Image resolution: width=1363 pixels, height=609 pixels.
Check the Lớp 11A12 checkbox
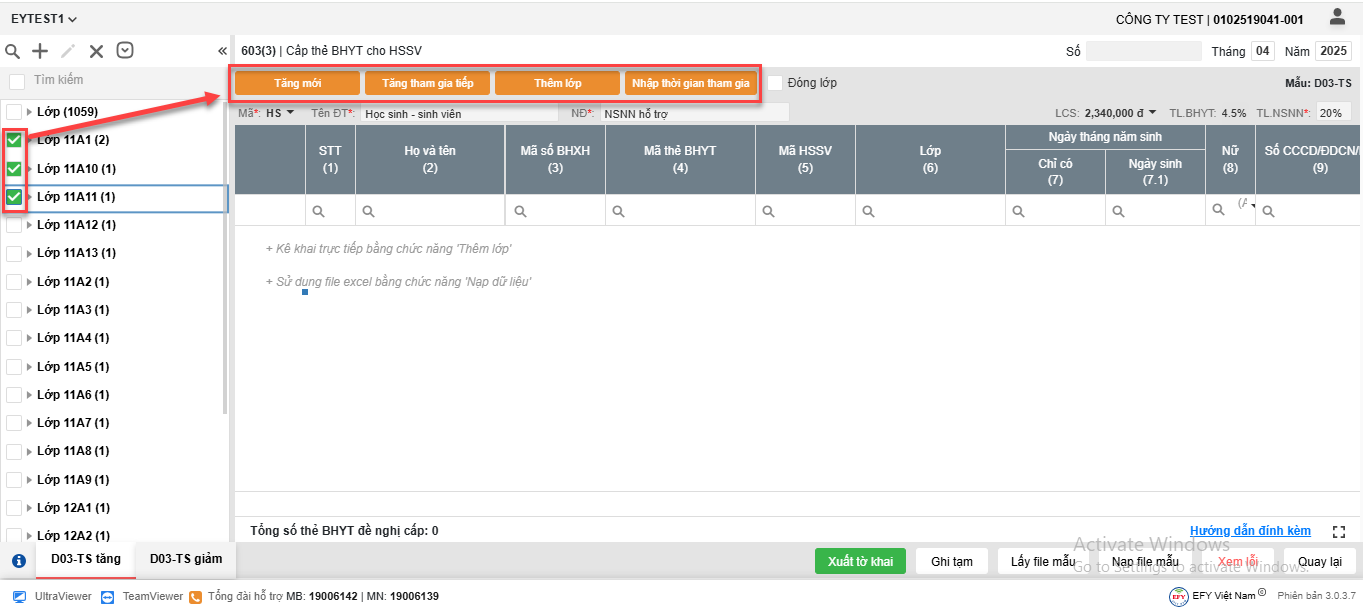15,225
